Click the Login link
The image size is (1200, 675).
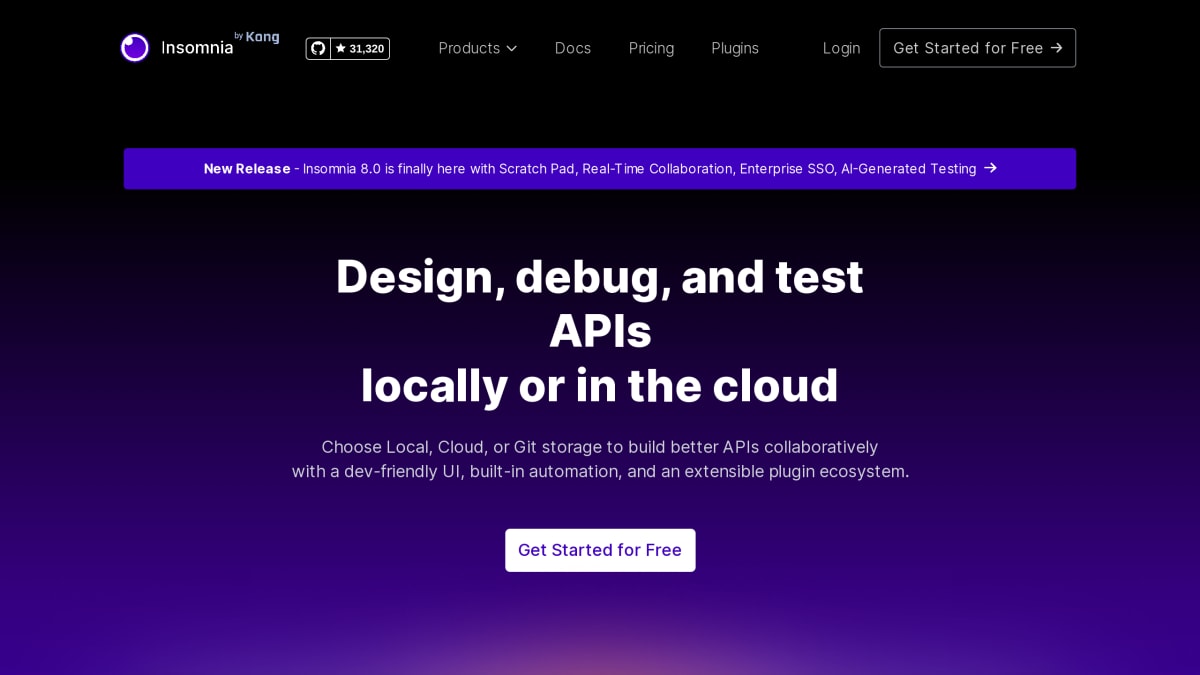pyautogui.click(x=841, y=48)
